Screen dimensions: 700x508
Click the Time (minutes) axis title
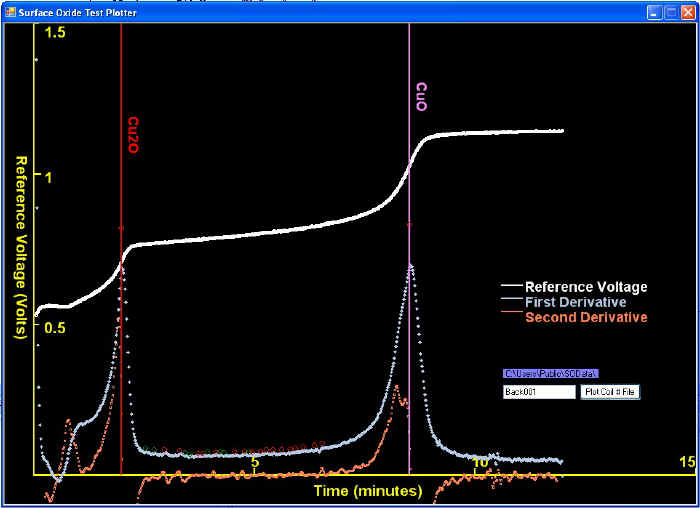click(367, 491)
